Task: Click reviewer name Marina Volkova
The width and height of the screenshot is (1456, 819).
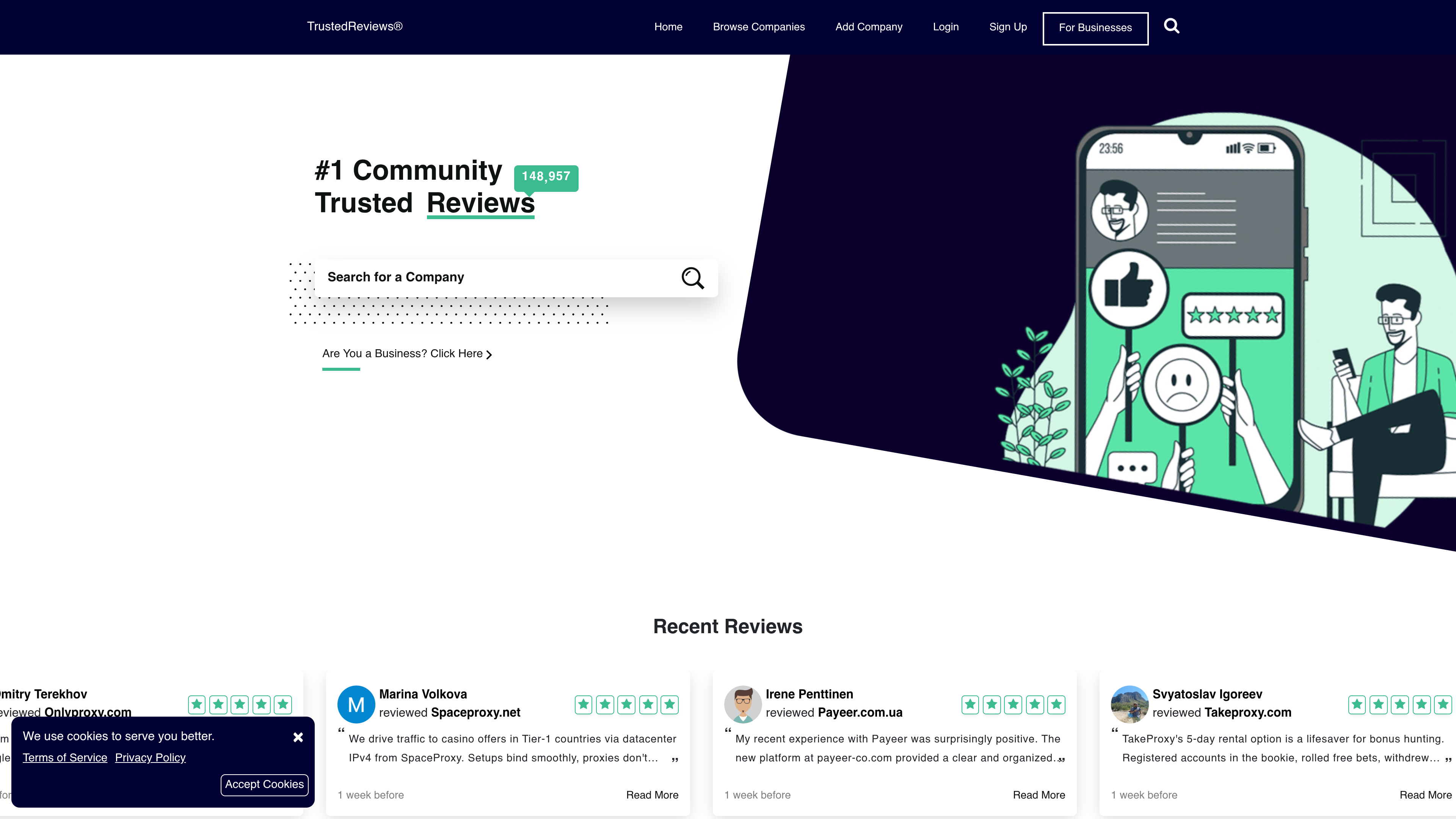Action: tap(423, 694)
